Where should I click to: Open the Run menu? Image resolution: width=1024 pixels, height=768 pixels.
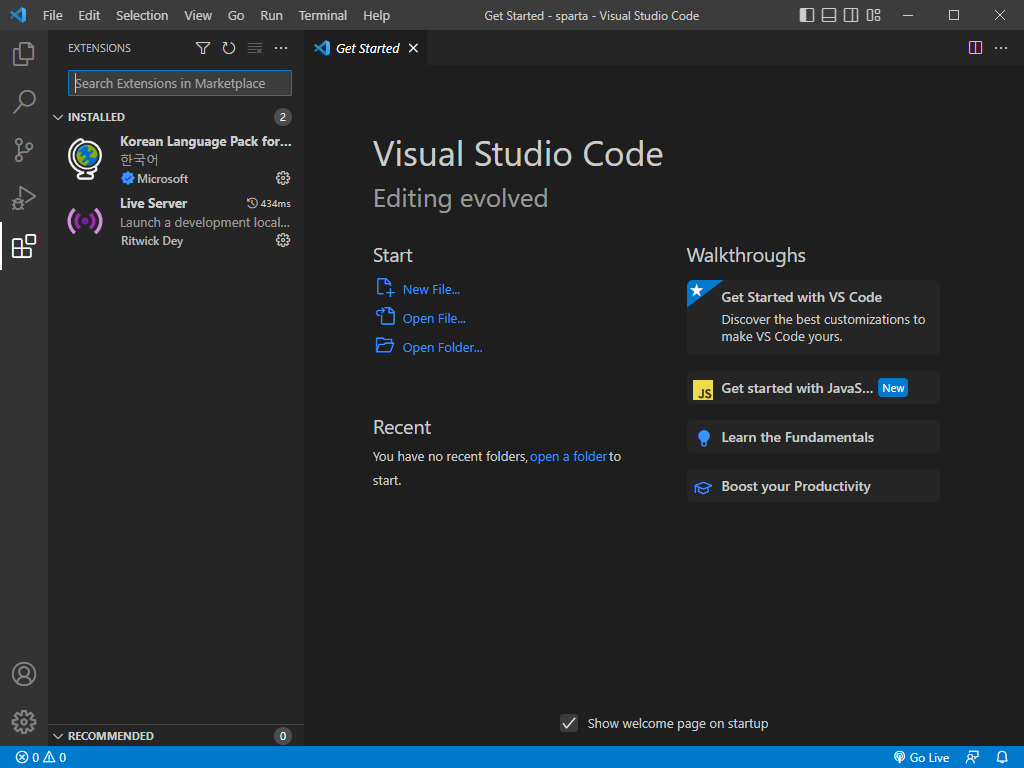tap(272, 15)
